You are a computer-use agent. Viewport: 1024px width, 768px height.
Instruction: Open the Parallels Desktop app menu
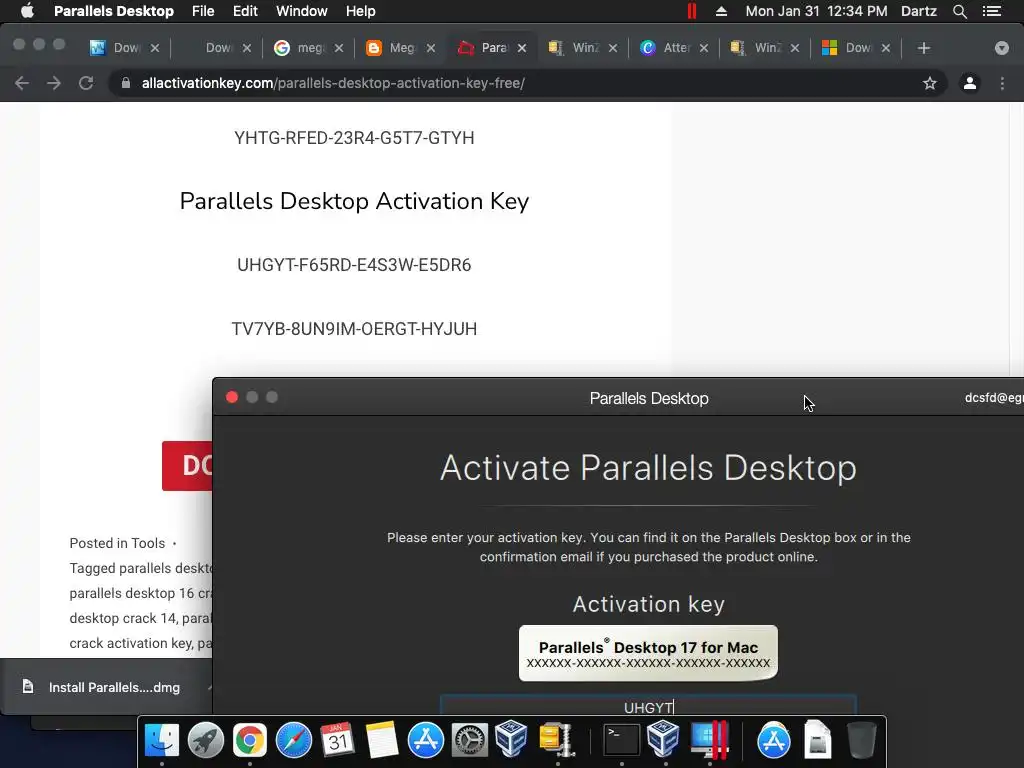click(x=114, y=11)
